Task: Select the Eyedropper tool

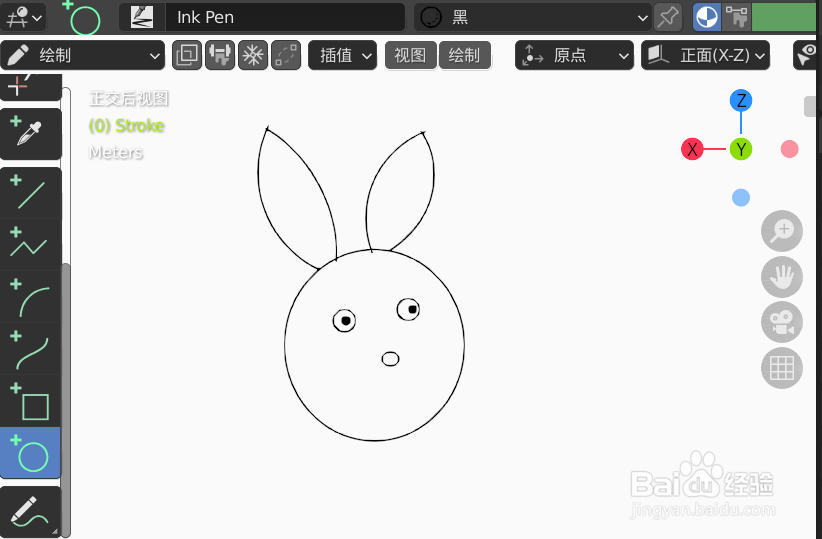Action: 30,134
